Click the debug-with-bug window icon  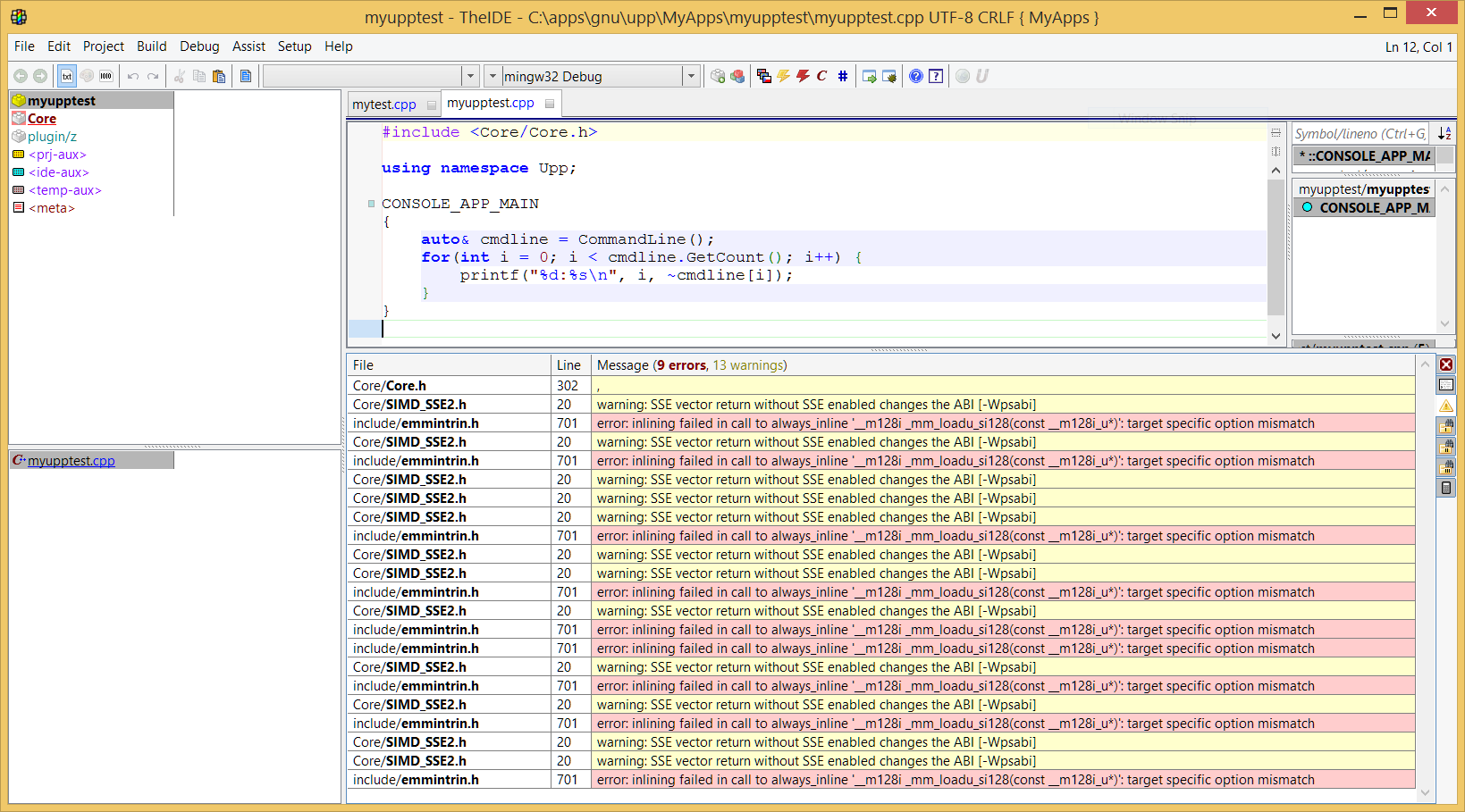coord(888,76)
